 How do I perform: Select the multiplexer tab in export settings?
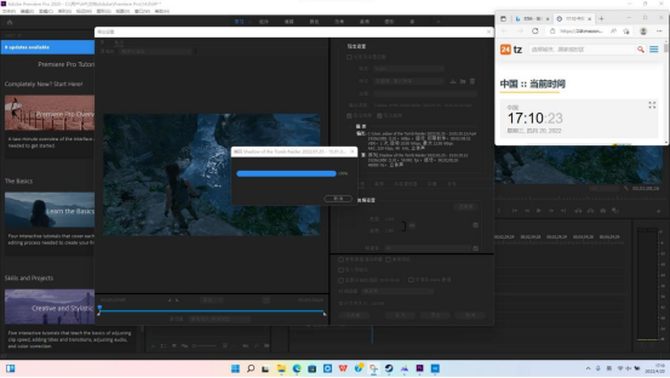pyautogui.click(x=406, y=184)
